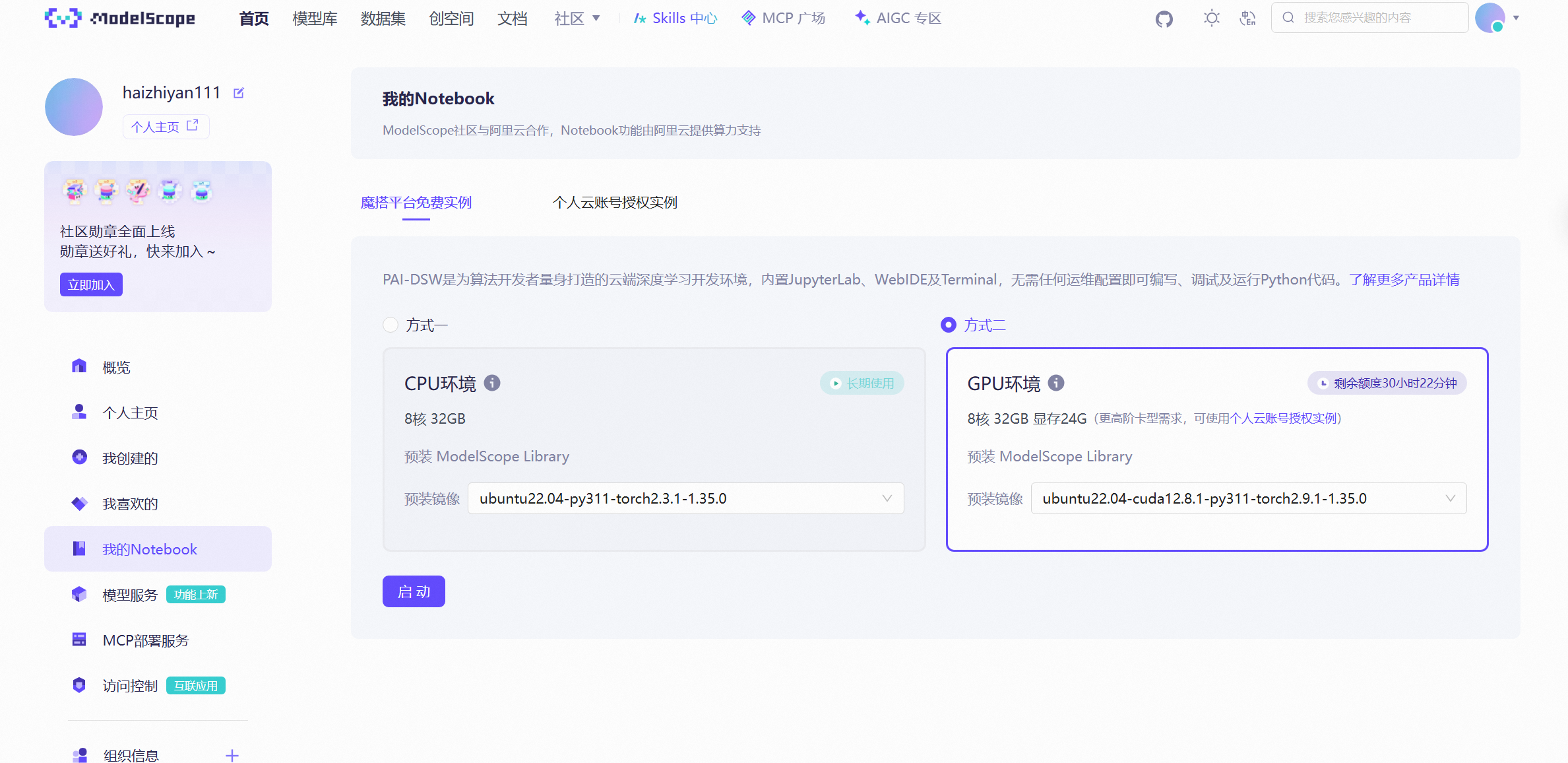Viewport: 1568px width, 763px height.
Task: Click the plus icon beside 组织信息
Action: click(x=232, y=755)
